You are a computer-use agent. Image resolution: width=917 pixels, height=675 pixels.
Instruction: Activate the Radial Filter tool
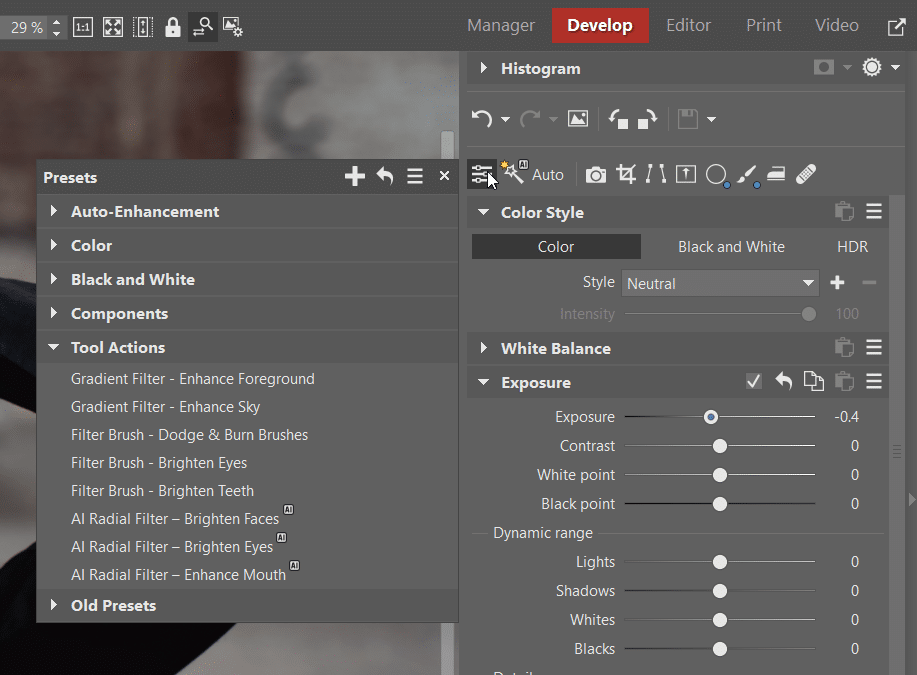tap(716, 174)
